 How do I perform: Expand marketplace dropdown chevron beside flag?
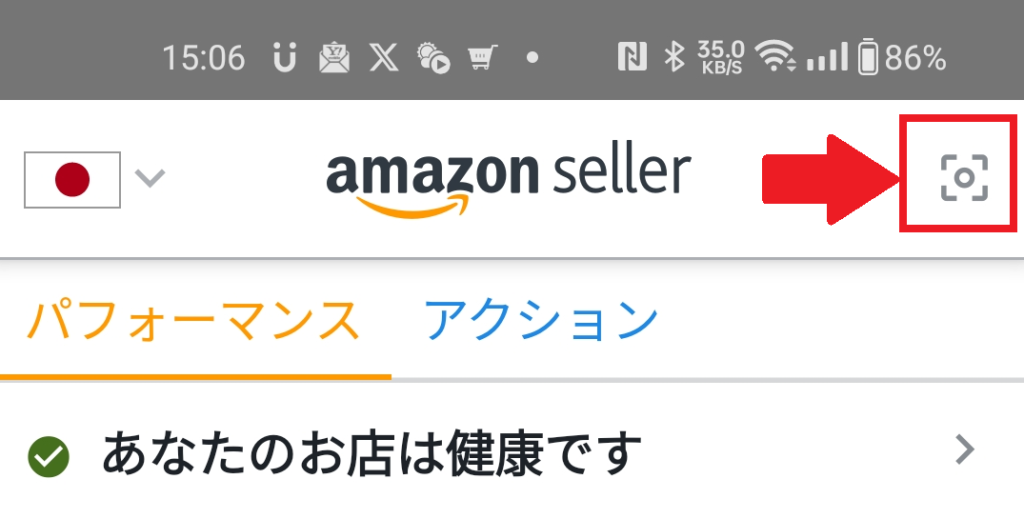(x=150, y=178)
